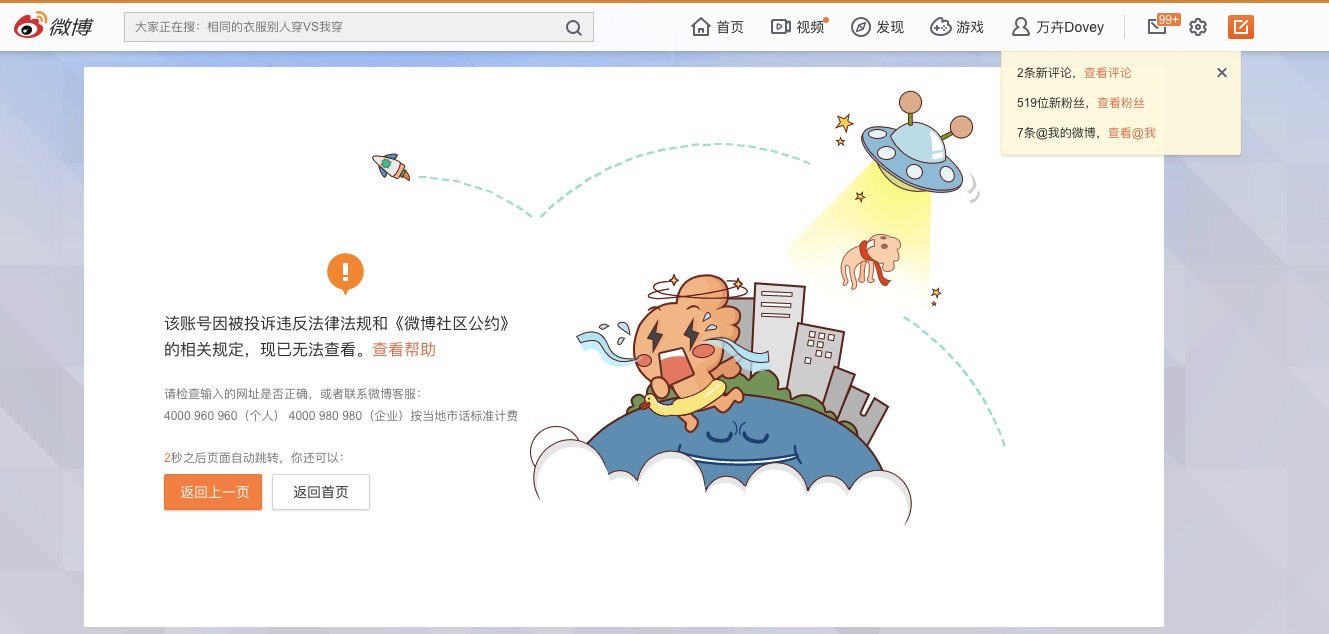Click the 返回上一页 button
Screen dimensions: 1329x634
pyautogui.click(x=213, y=492)
